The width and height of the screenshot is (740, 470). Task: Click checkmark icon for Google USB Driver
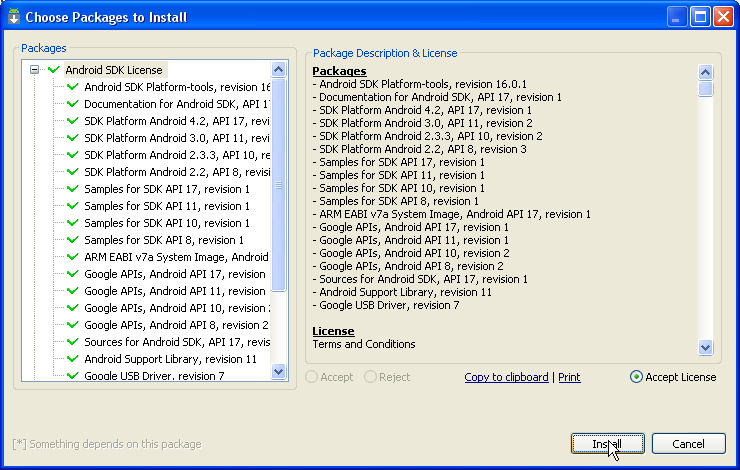tap(73, 375)
